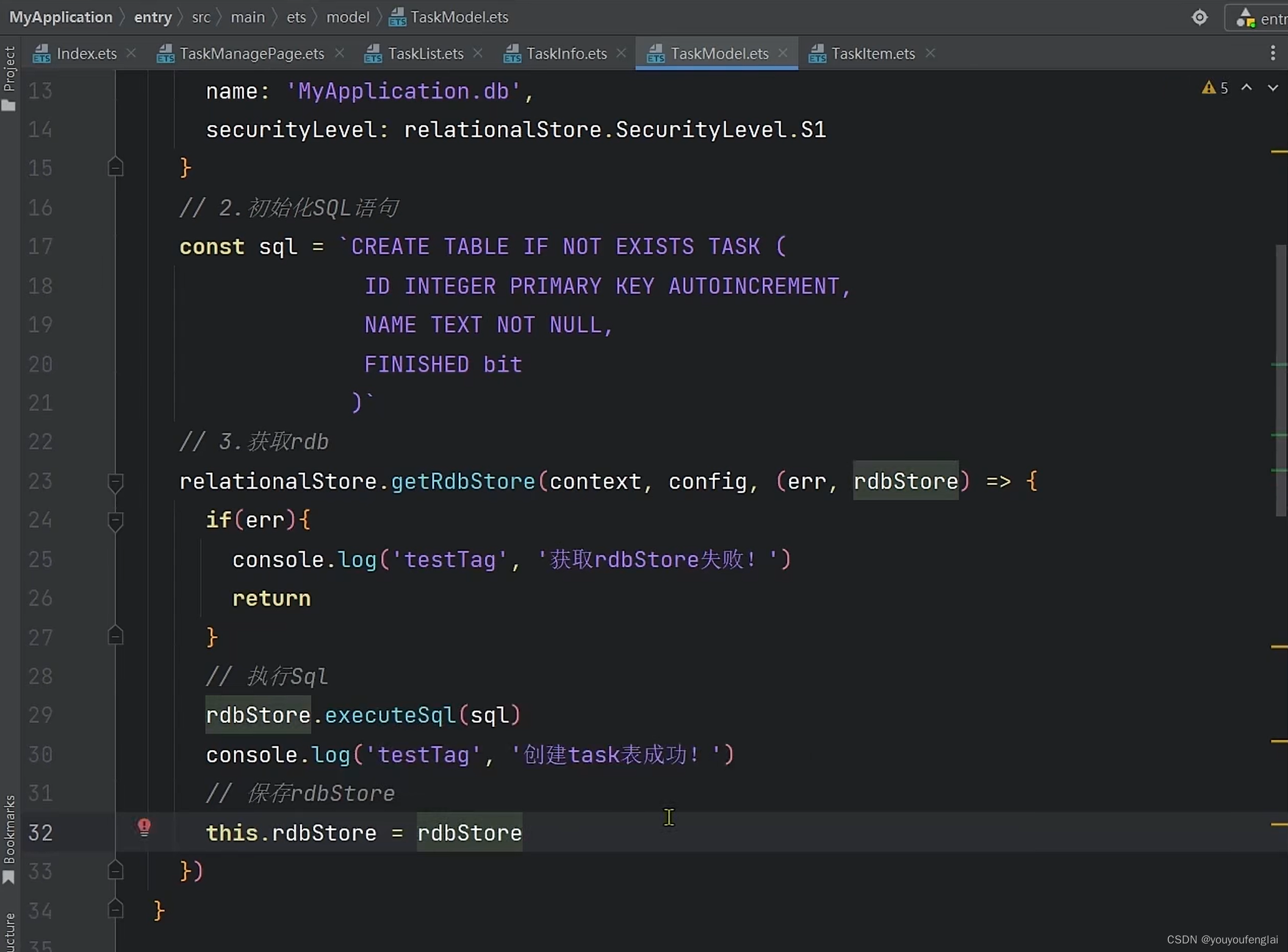Click line number 17 in the gutter
Screen dimensions: 1288x952
(x=40, y=247)
